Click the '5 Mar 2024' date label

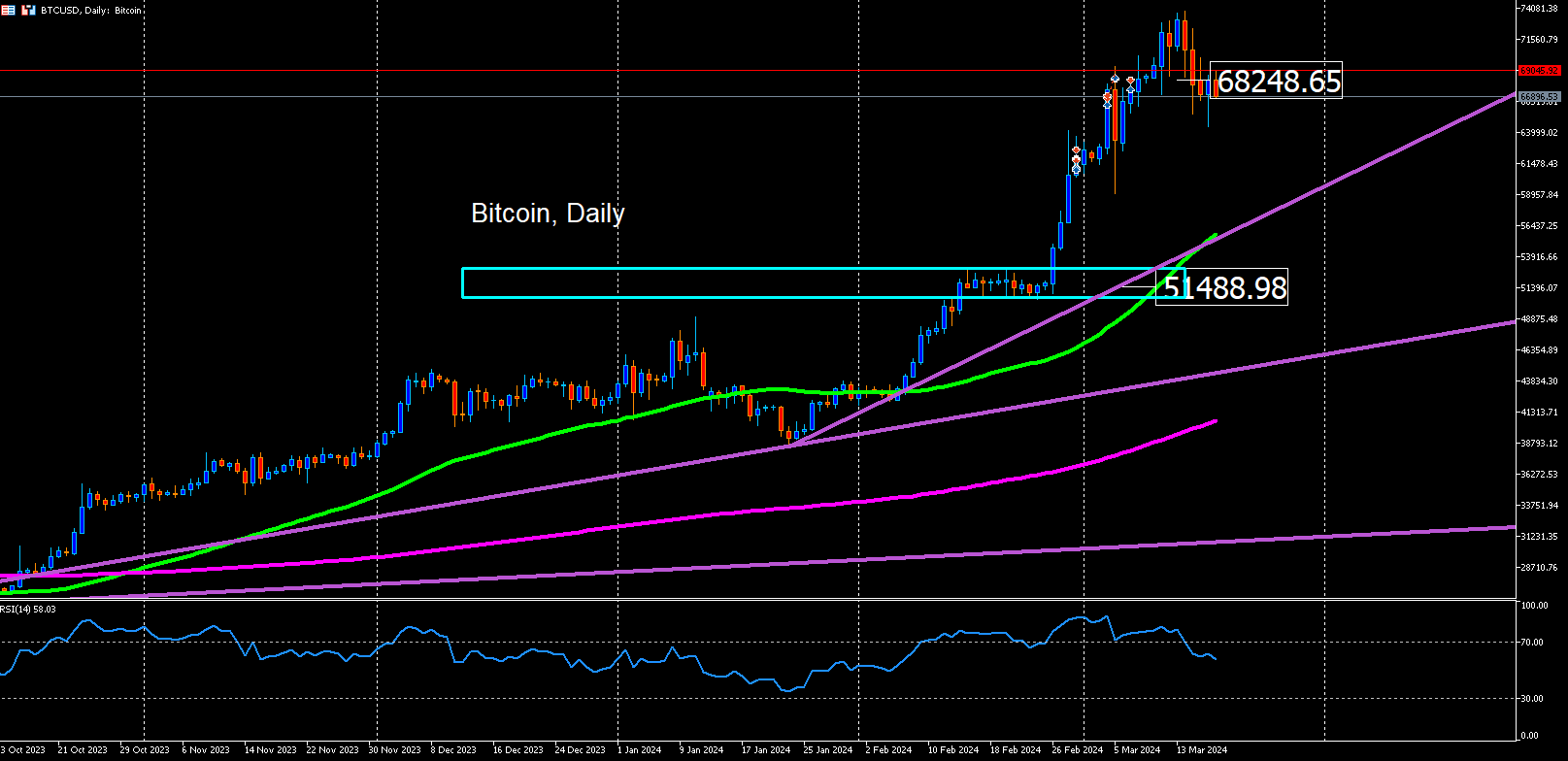pyautogui.click(x=1137, y=749)
